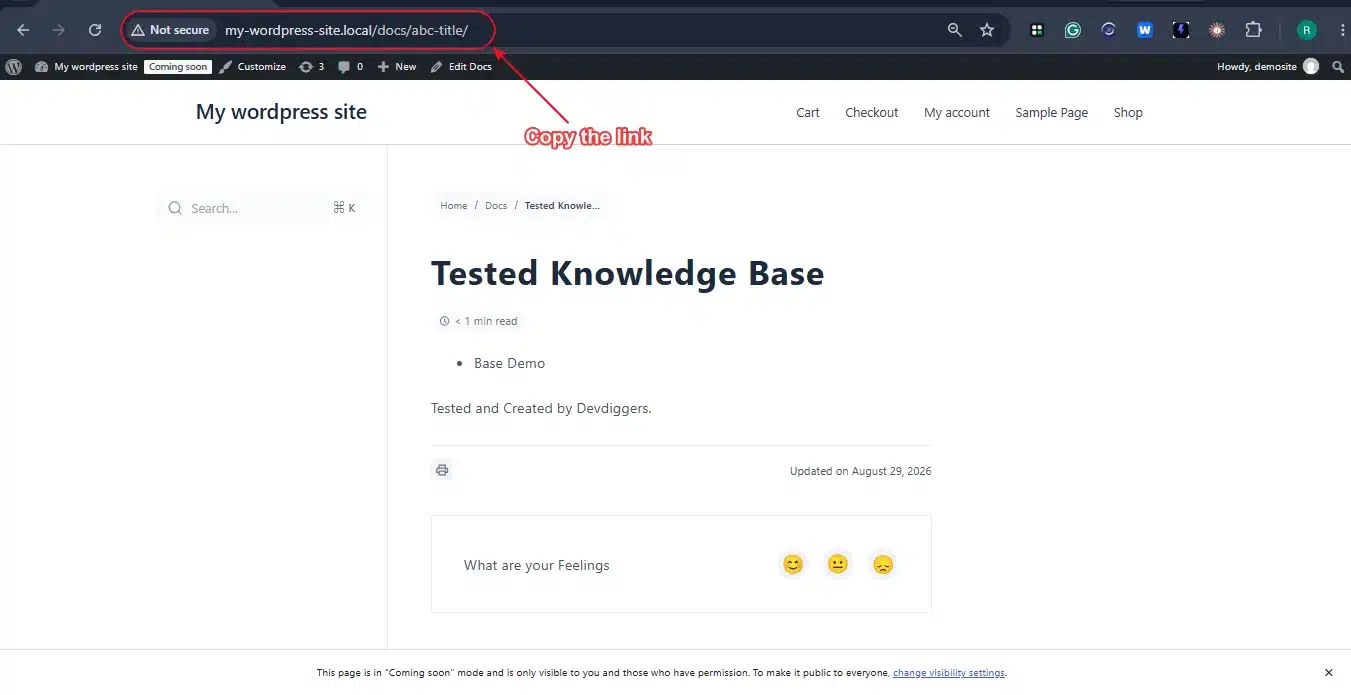
Task: Click the My wordpress site header title
Action: [281, 112]
